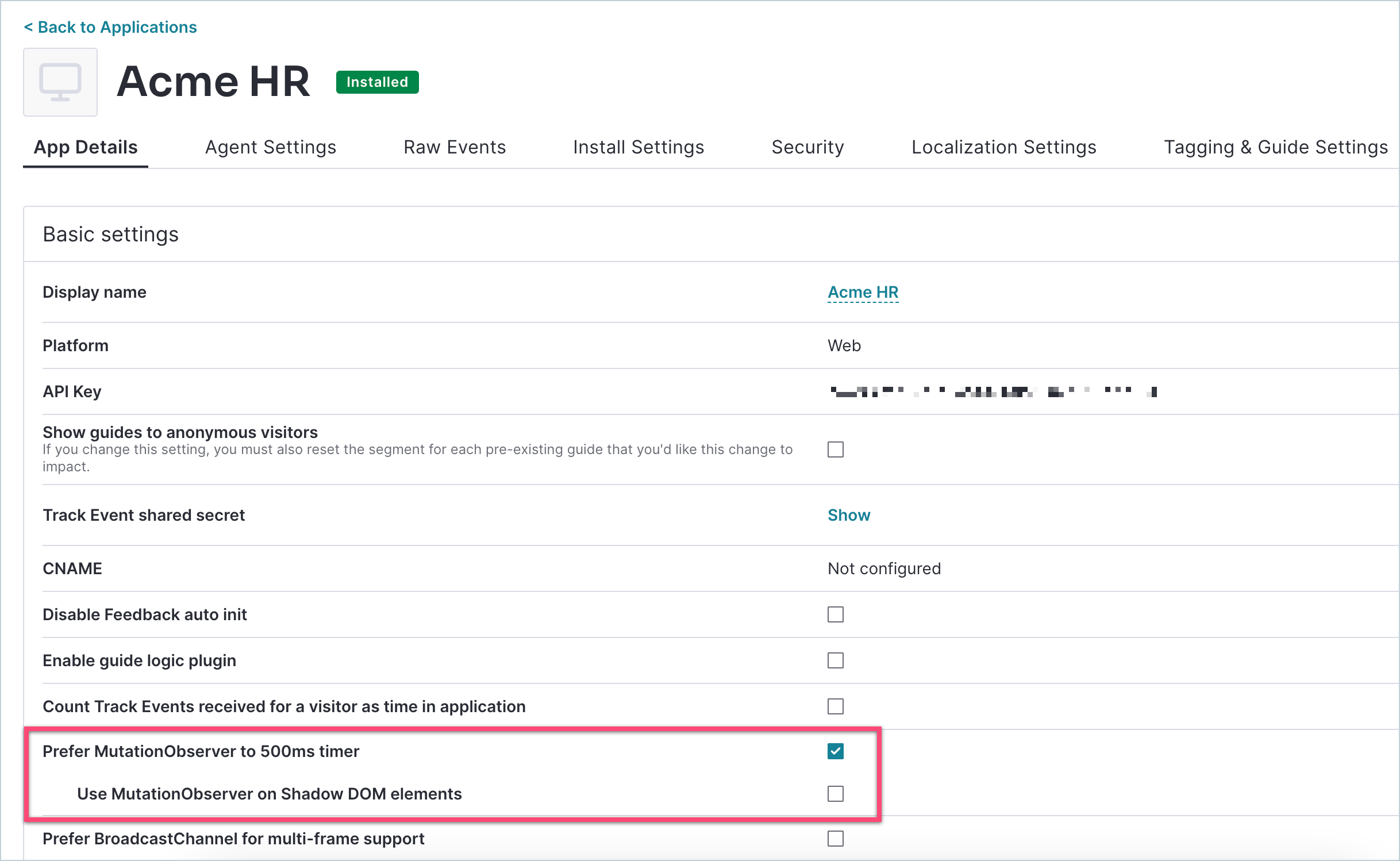Edit the Acme HR display name link
The width and height of the screenshot is (1400, 861).
(x=863, y=293)
